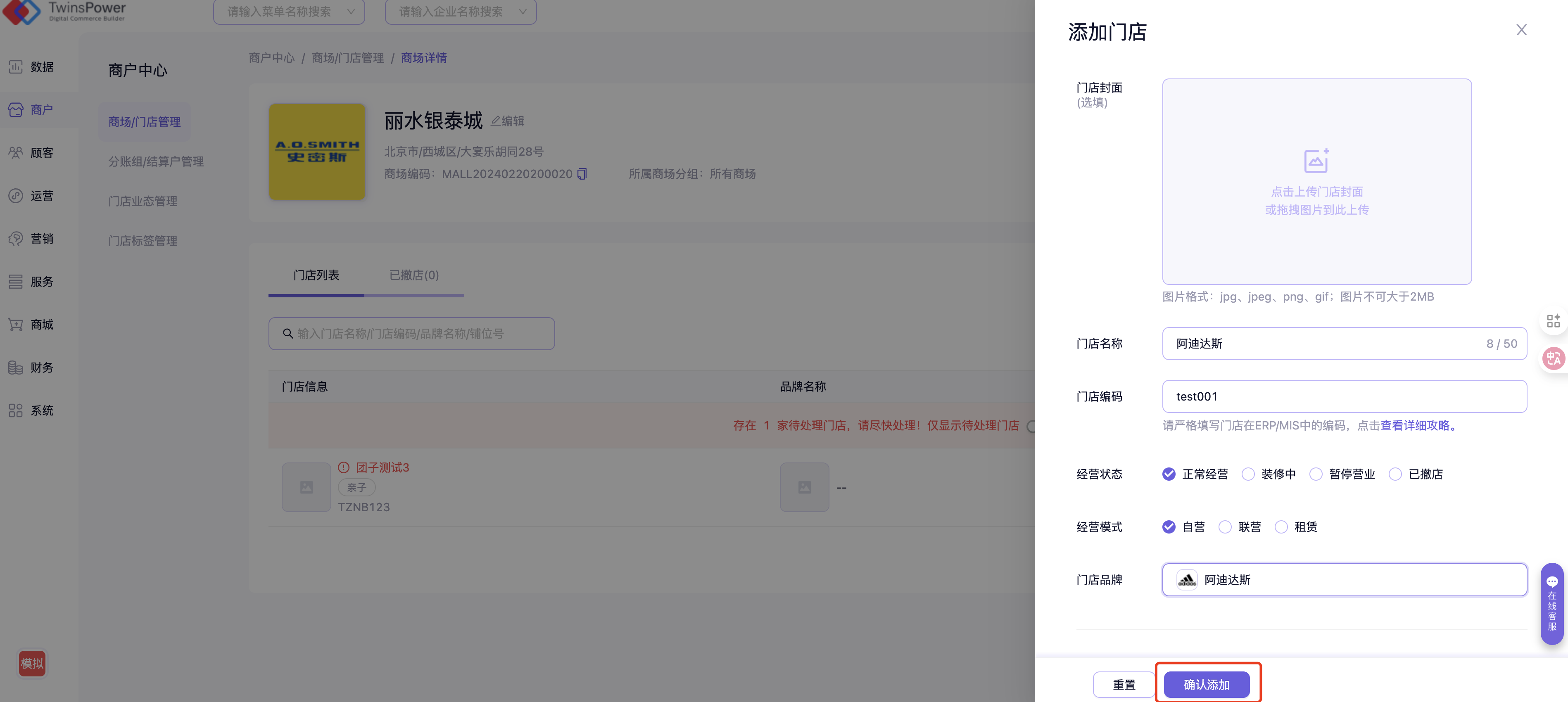
Task: Click the 门店编码 input field
Action: [1344, 396]
